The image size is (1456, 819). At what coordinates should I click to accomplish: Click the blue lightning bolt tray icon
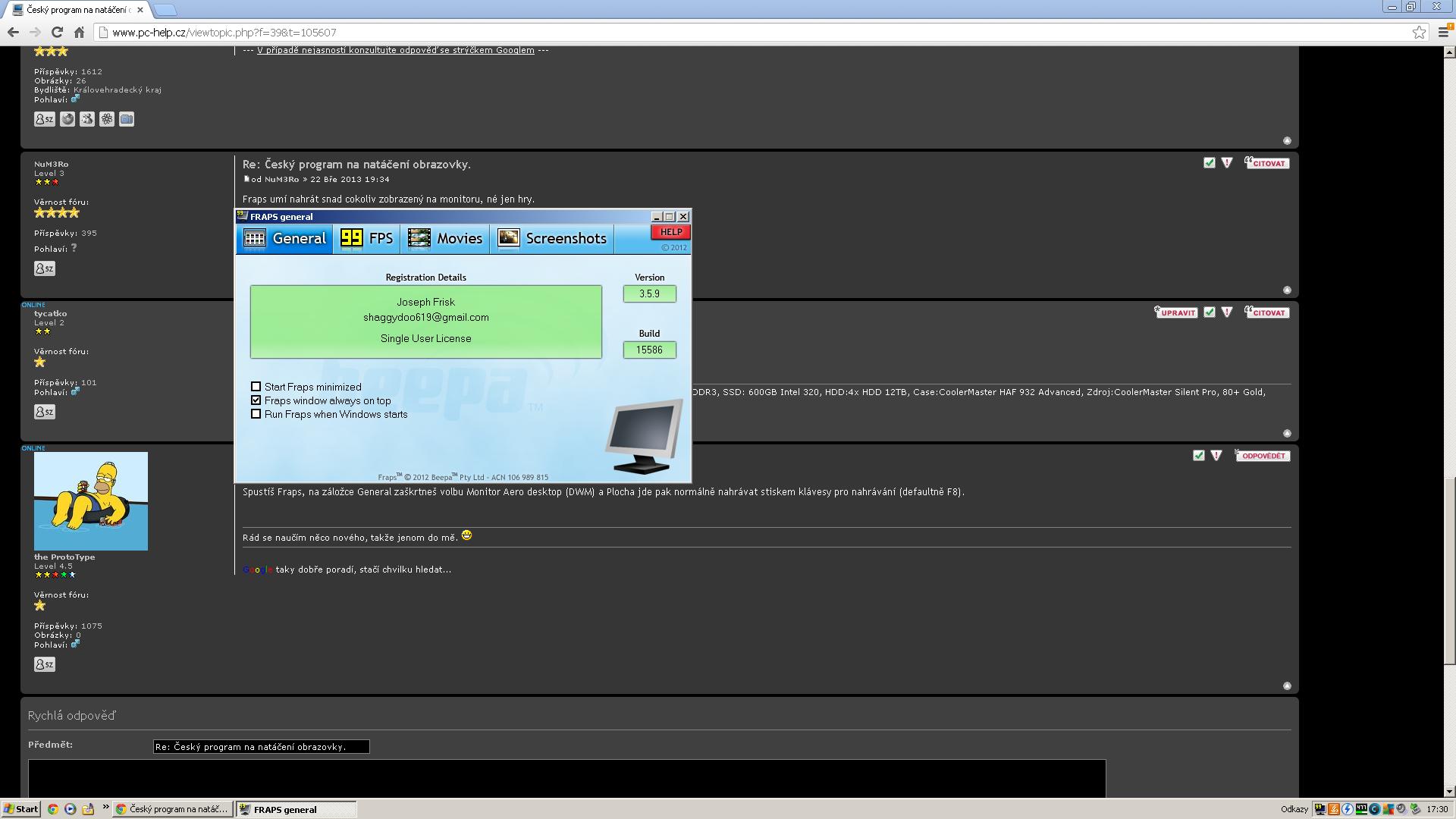pos(1348,809)
